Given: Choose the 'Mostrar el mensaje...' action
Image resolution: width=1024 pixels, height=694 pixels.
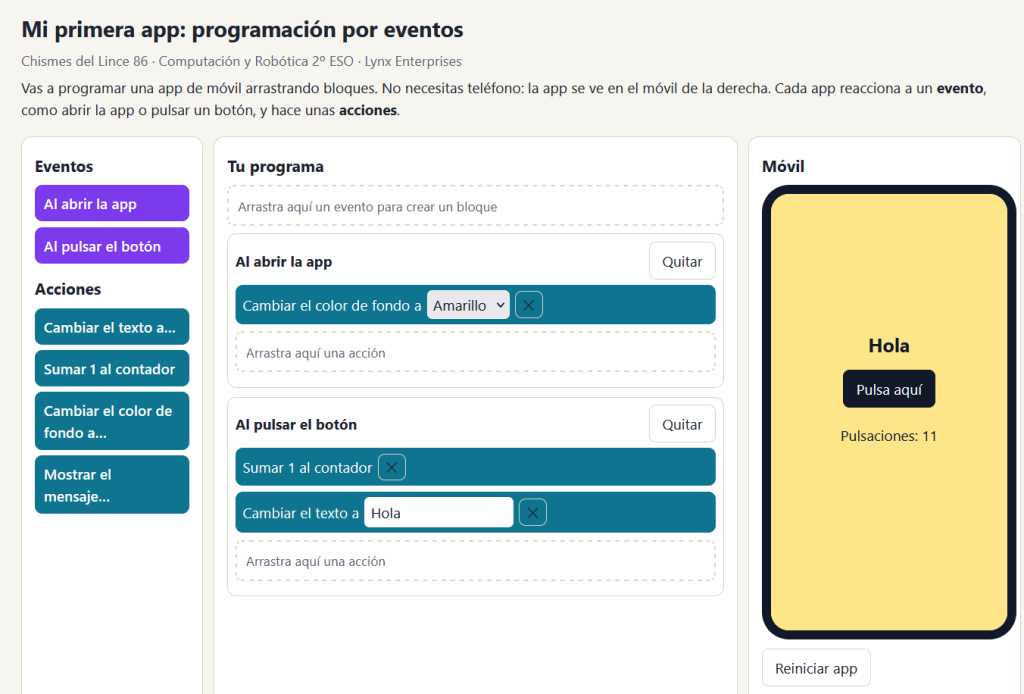Looking at the screenshot, I should pos(112,485).
